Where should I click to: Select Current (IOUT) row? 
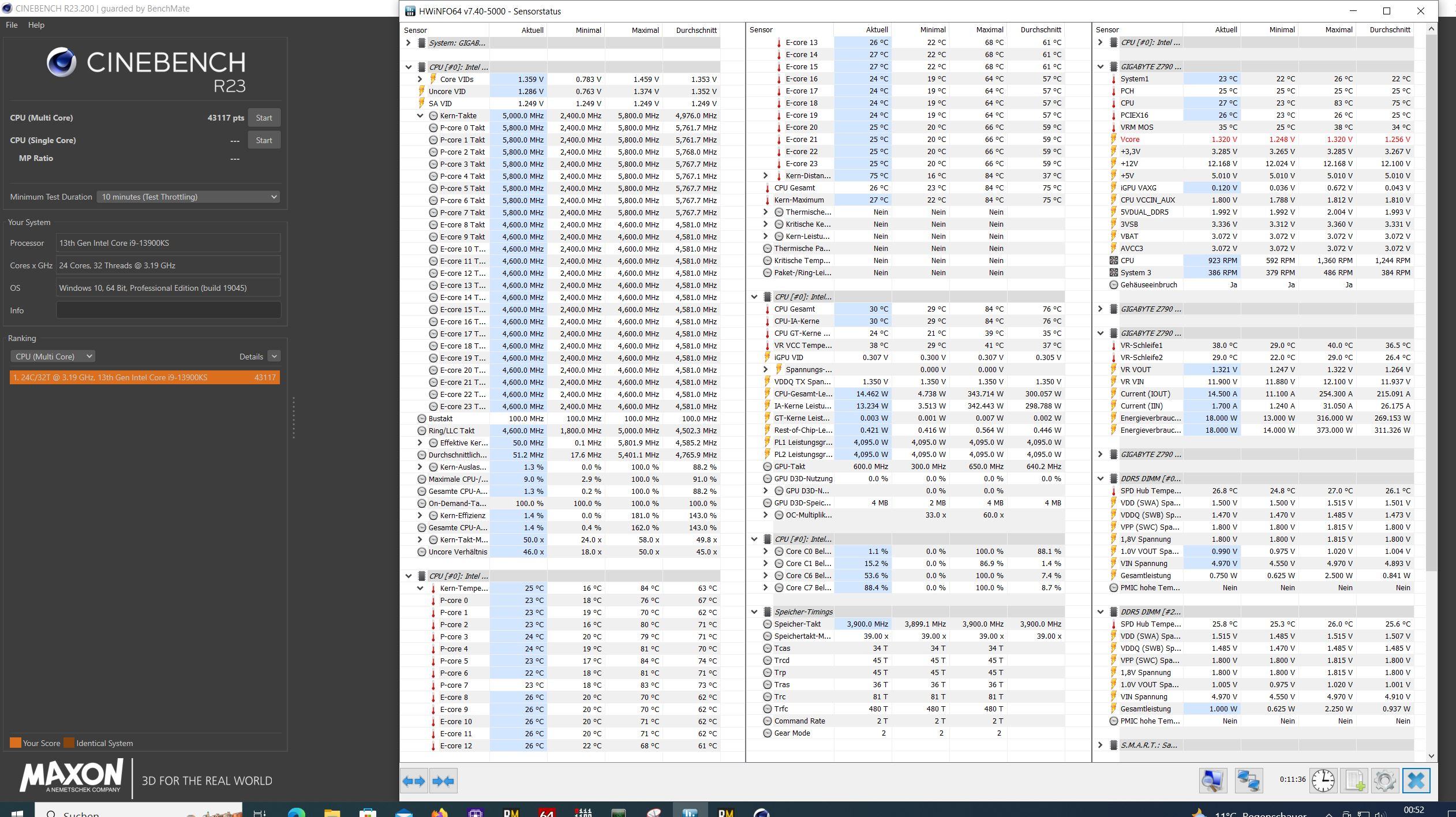[x=1254, y=393]
